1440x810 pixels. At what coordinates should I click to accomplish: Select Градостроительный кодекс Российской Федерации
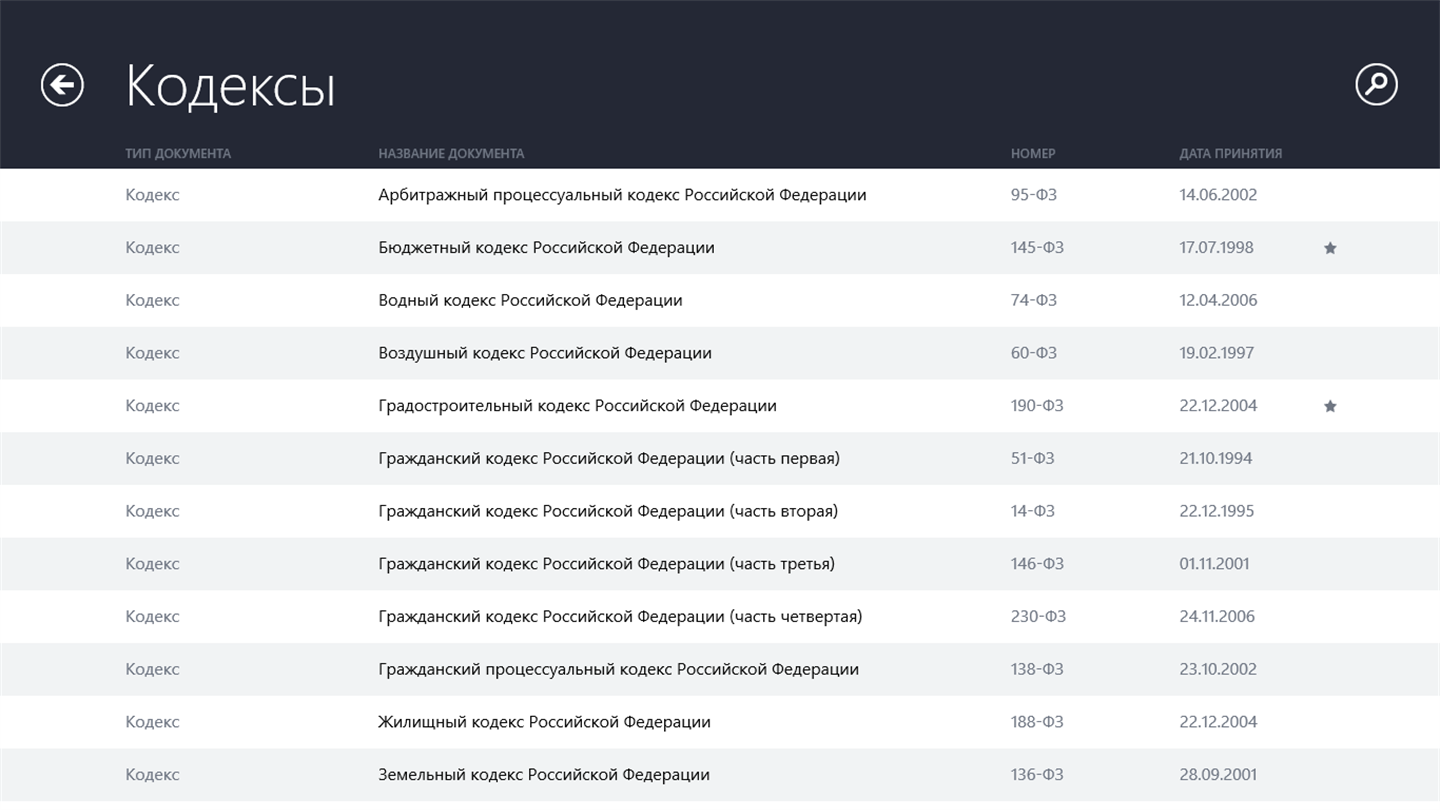[x=577, y=406]
